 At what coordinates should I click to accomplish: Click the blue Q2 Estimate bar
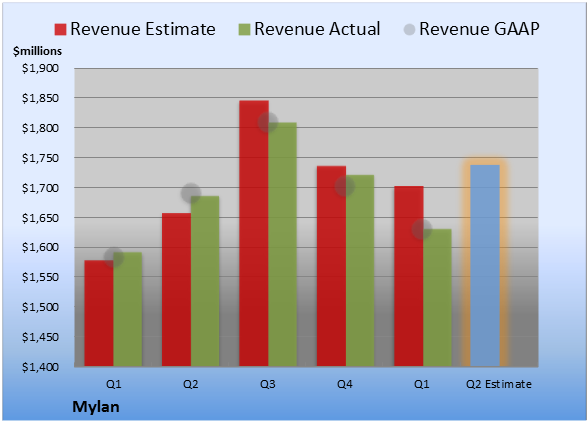click(x=485, y=266)
